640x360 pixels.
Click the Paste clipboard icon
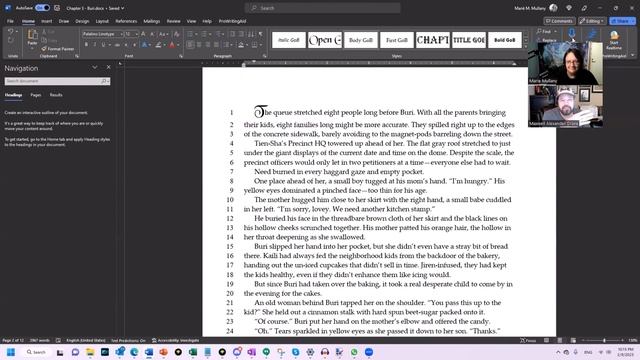click(x=32, y=35)
